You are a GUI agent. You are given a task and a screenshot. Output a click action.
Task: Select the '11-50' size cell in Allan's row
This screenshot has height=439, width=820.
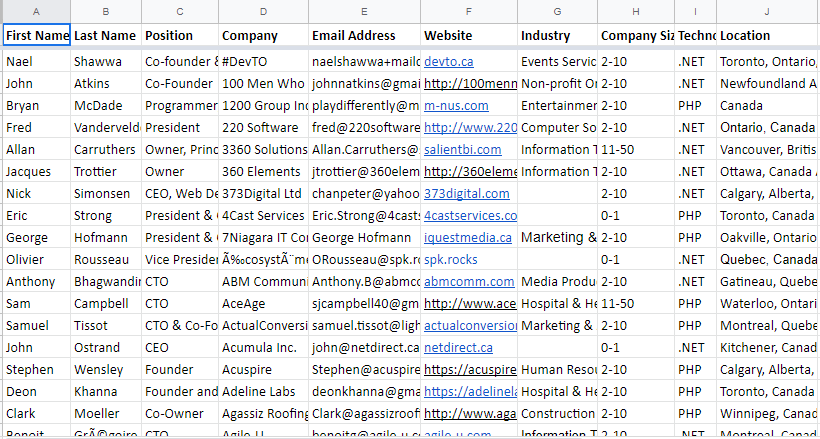tap(636, 150)
